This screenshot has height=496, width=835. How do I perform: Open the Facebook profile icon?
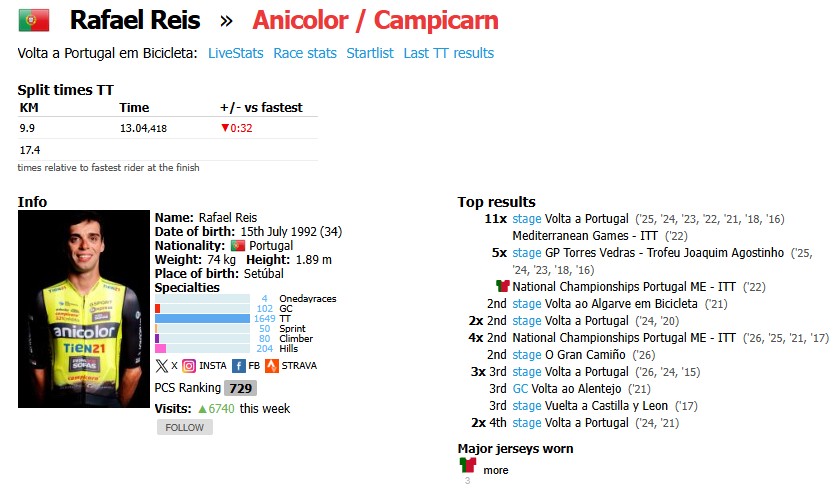239,366
